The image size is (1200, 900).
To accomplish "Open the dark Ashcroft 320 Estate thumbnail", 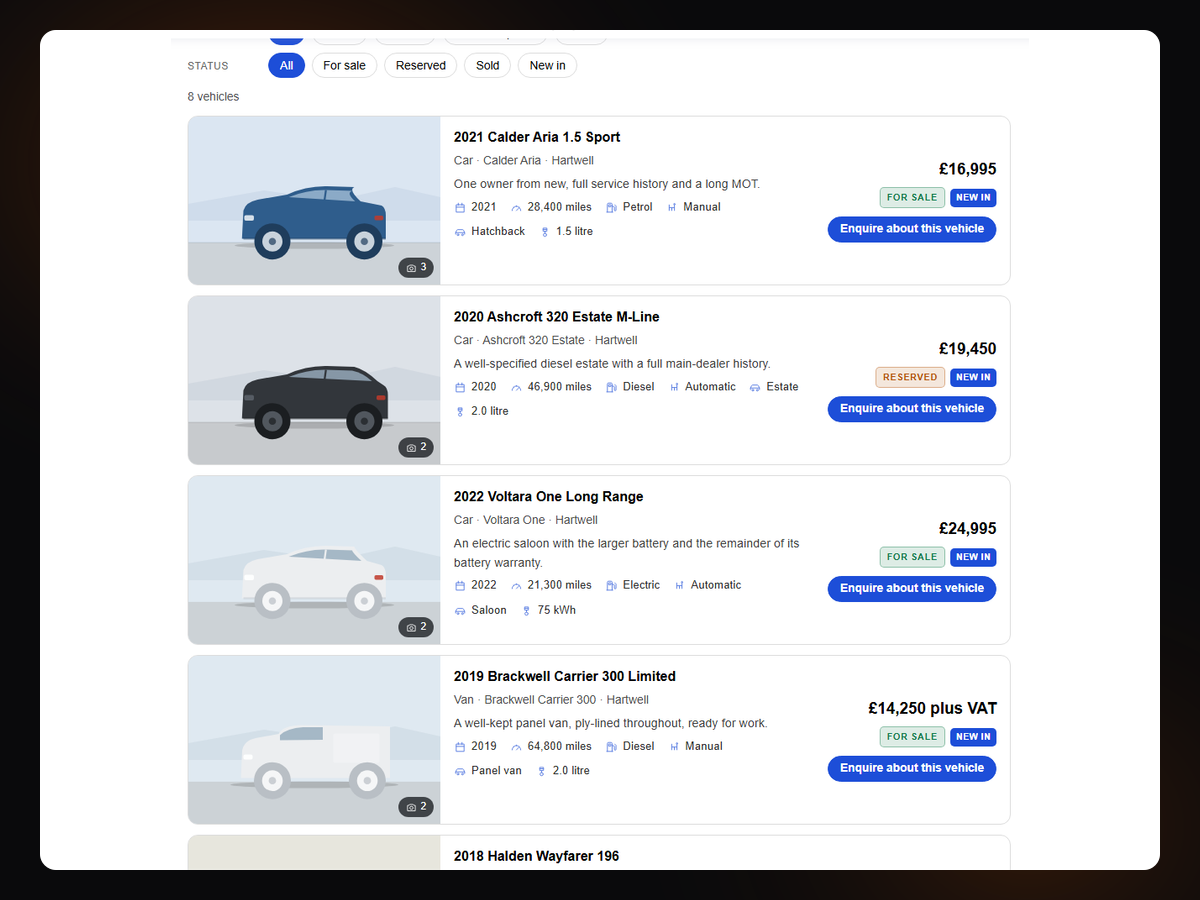I will [x=314, y=380].
